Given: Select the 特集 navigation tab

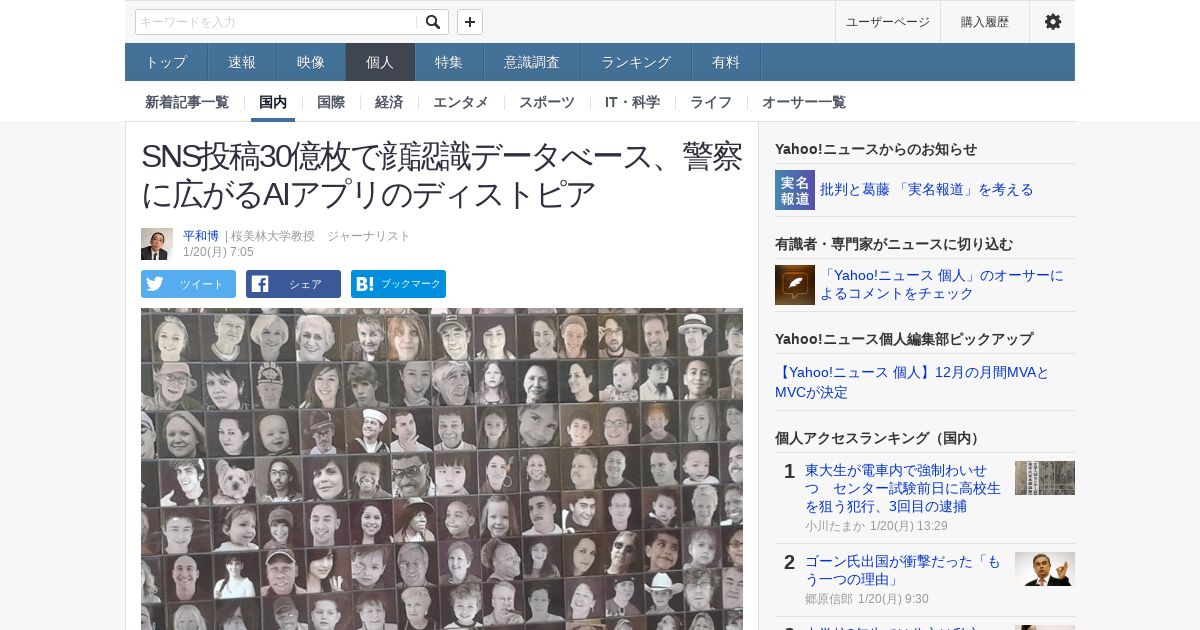Looking at the screenshot, I should [449, 62].
